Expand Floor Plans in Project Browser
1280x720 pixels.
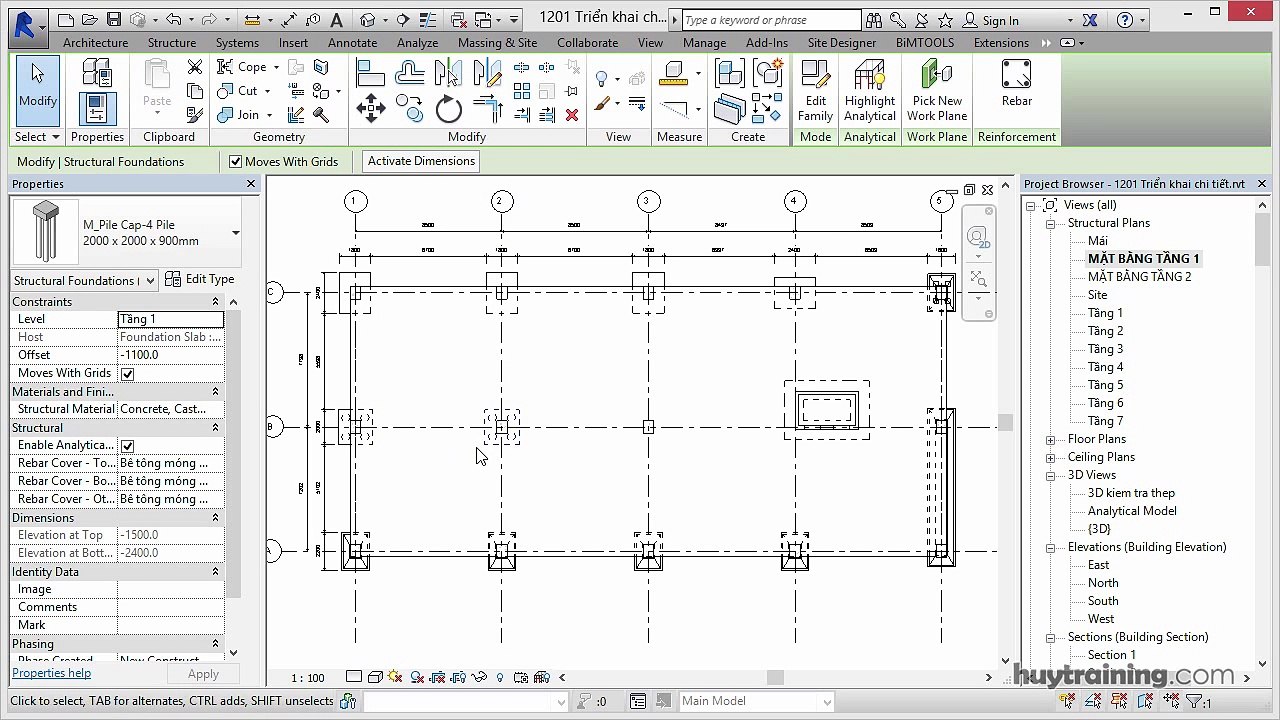point(1050,440)
